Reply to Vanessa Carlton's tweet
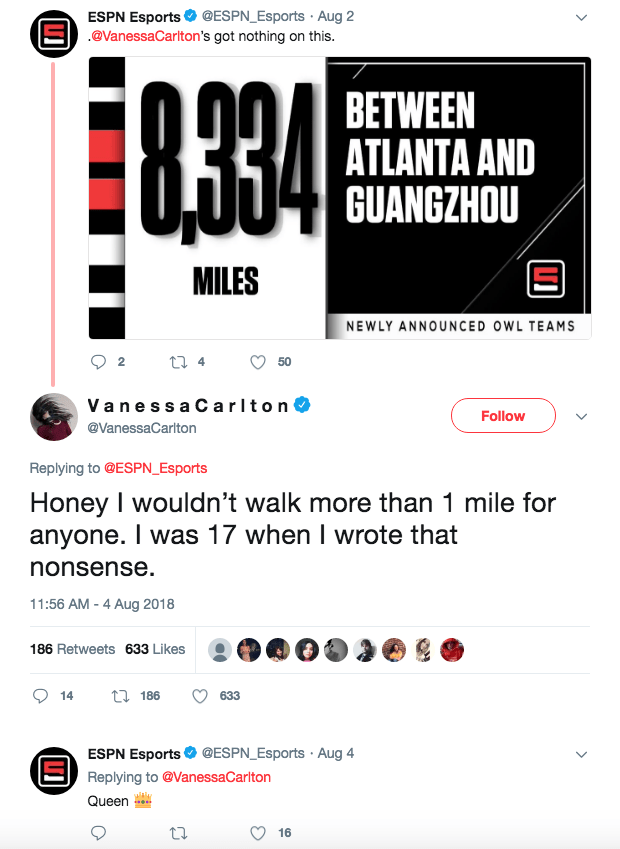620x849 pixels. [41, 695]
